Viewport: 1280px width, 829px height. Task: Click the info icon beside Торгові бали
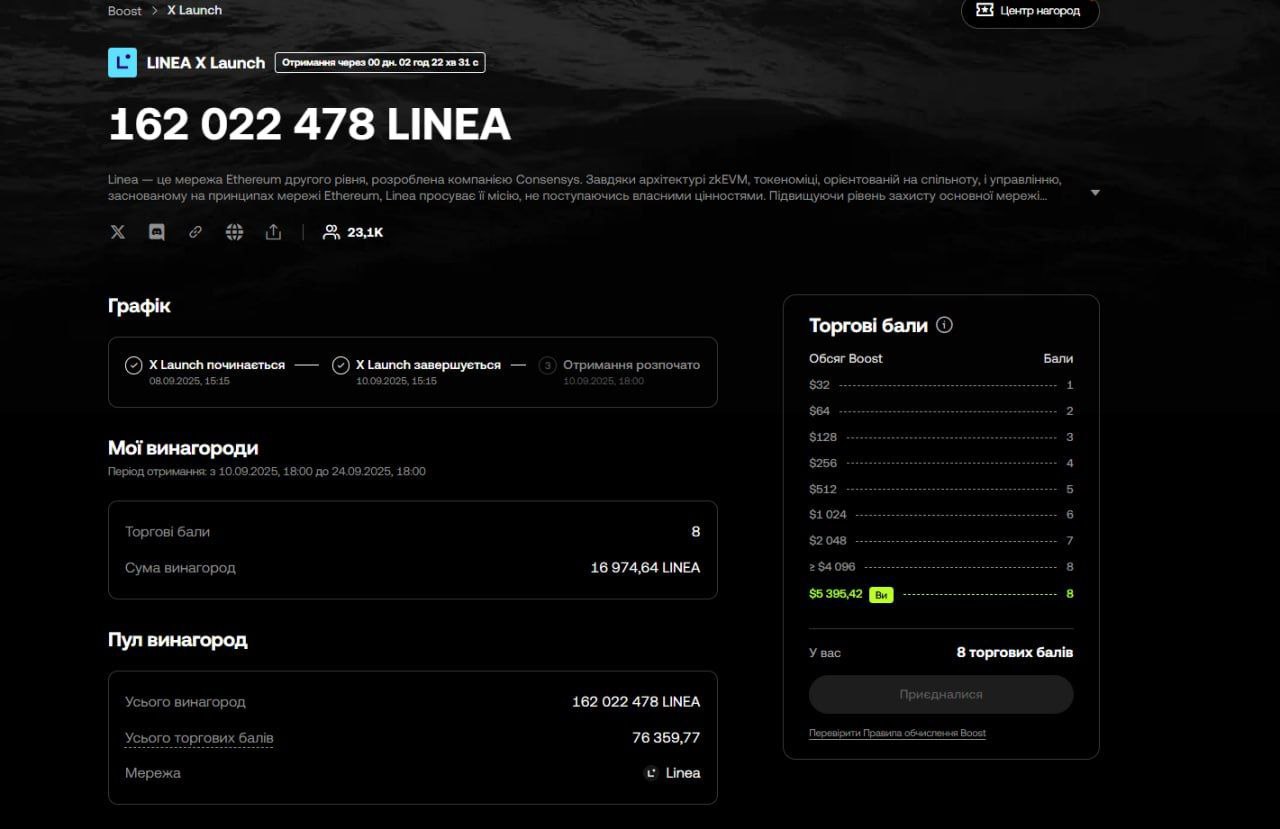tap(945, 325)
